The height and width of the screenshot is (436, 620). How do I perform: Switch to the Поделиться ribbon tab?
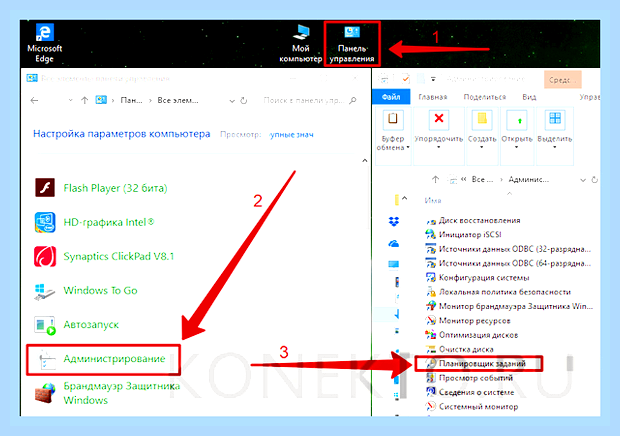click(485, 97)
